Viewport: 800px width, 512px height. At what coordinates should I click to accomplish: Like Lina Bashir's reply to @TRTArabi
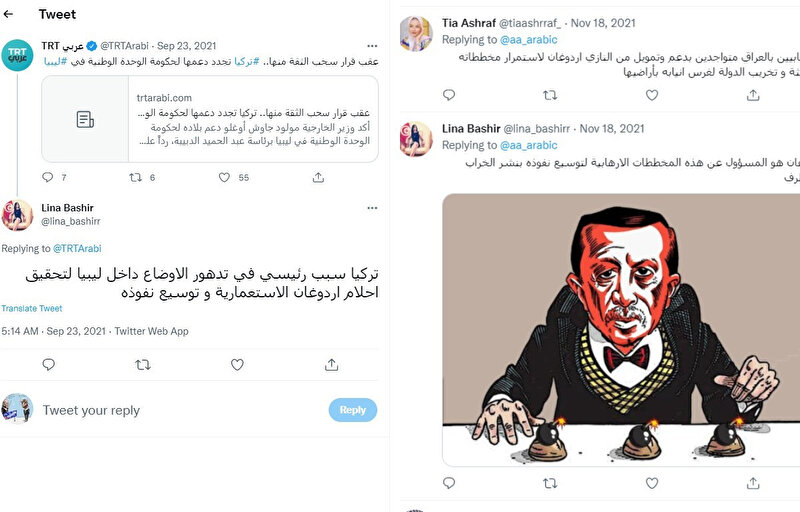click(237, 365)
